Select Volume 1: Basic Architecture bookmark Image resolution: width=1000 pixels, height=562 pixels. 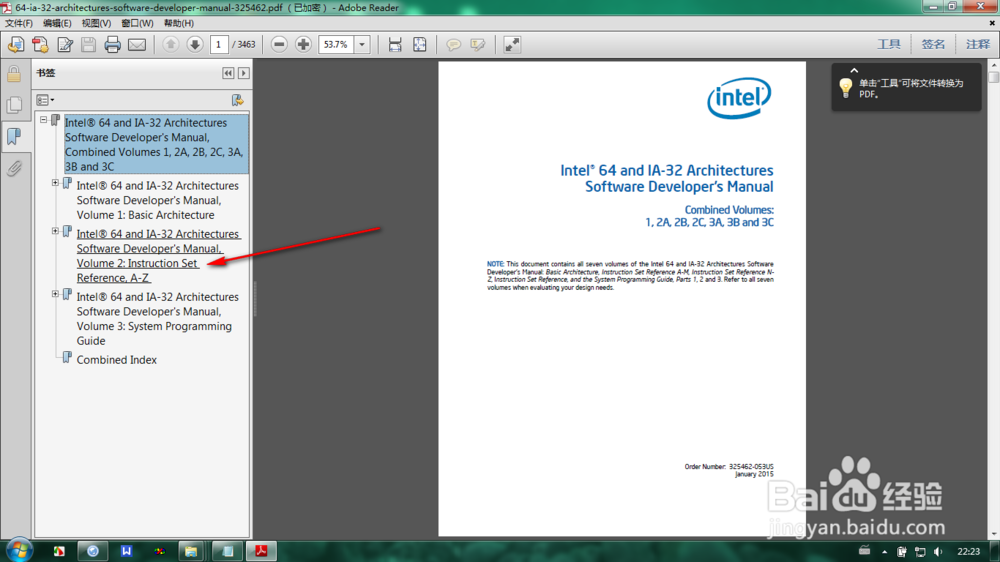pyautogui.click(x=158, y=200)
